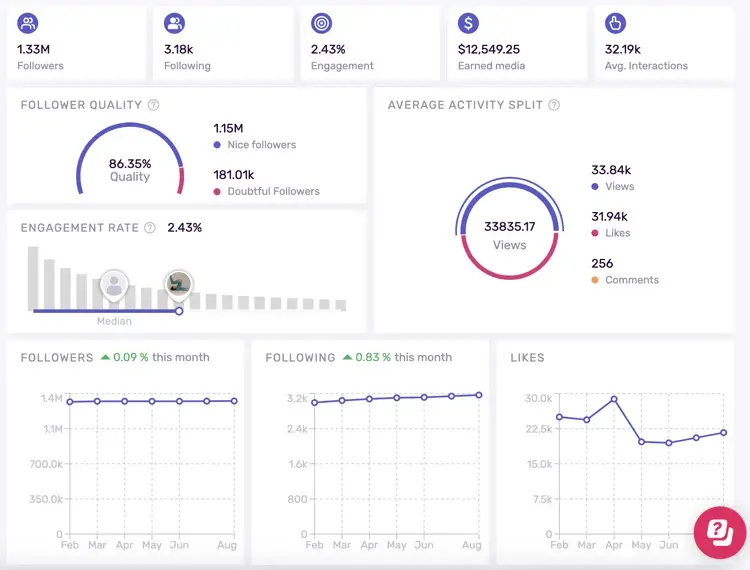Open Average Activity Split help icon

554,105
